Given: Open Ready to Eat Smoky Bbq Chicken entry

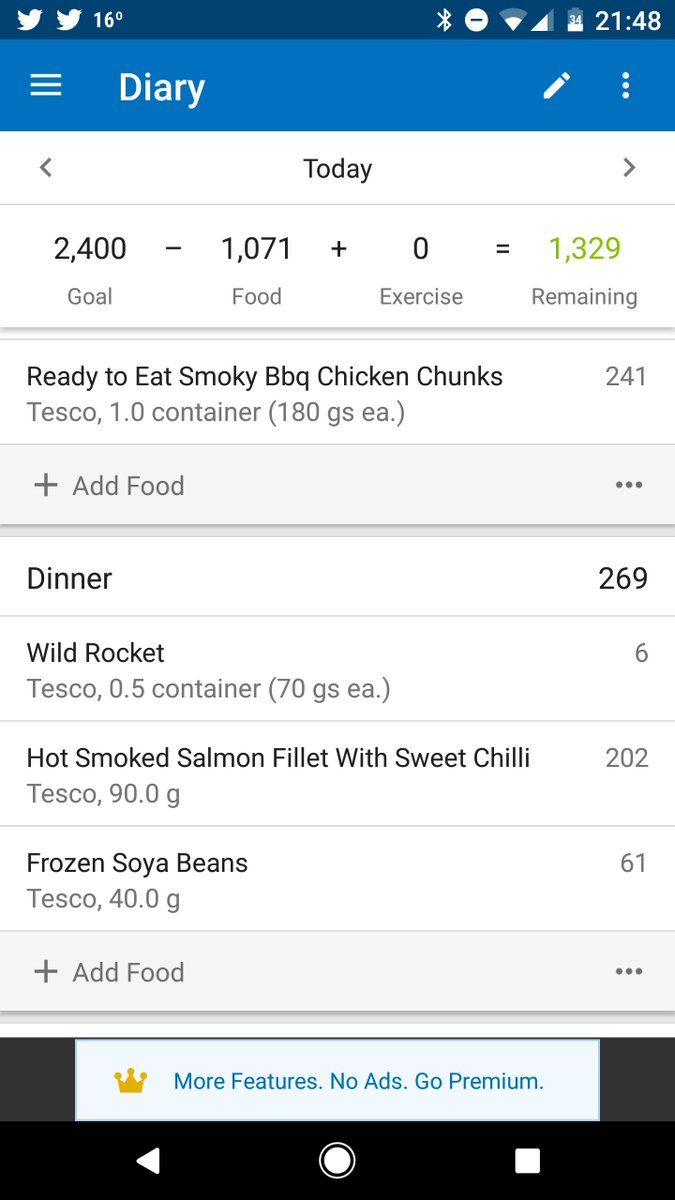Looking at the screenshot, I should pos(337,393).
